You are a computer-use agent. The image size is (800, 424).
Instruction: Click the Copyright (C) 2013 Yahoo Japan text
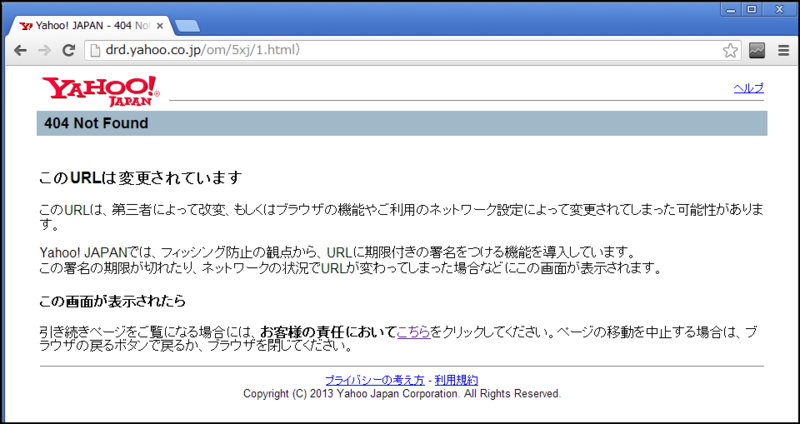pos(402,394)
